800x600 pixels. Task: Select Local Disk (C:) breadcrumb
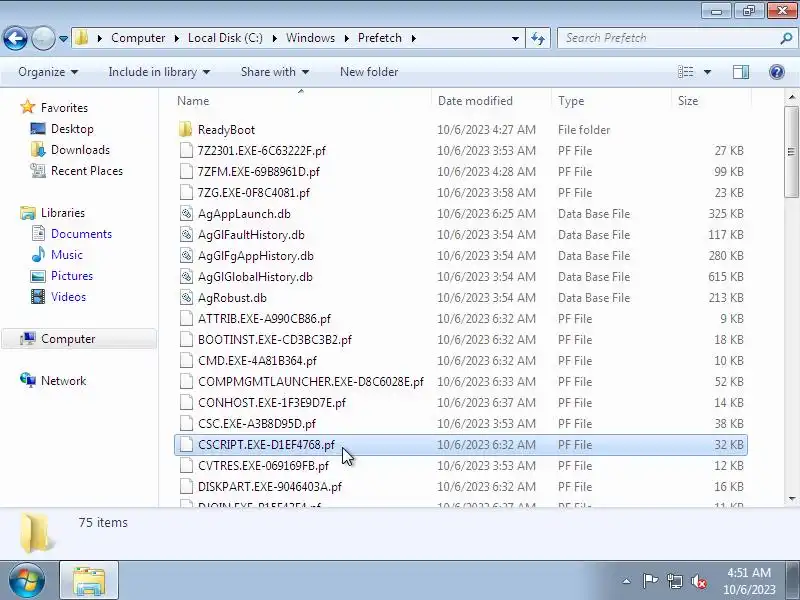[225, 38]
